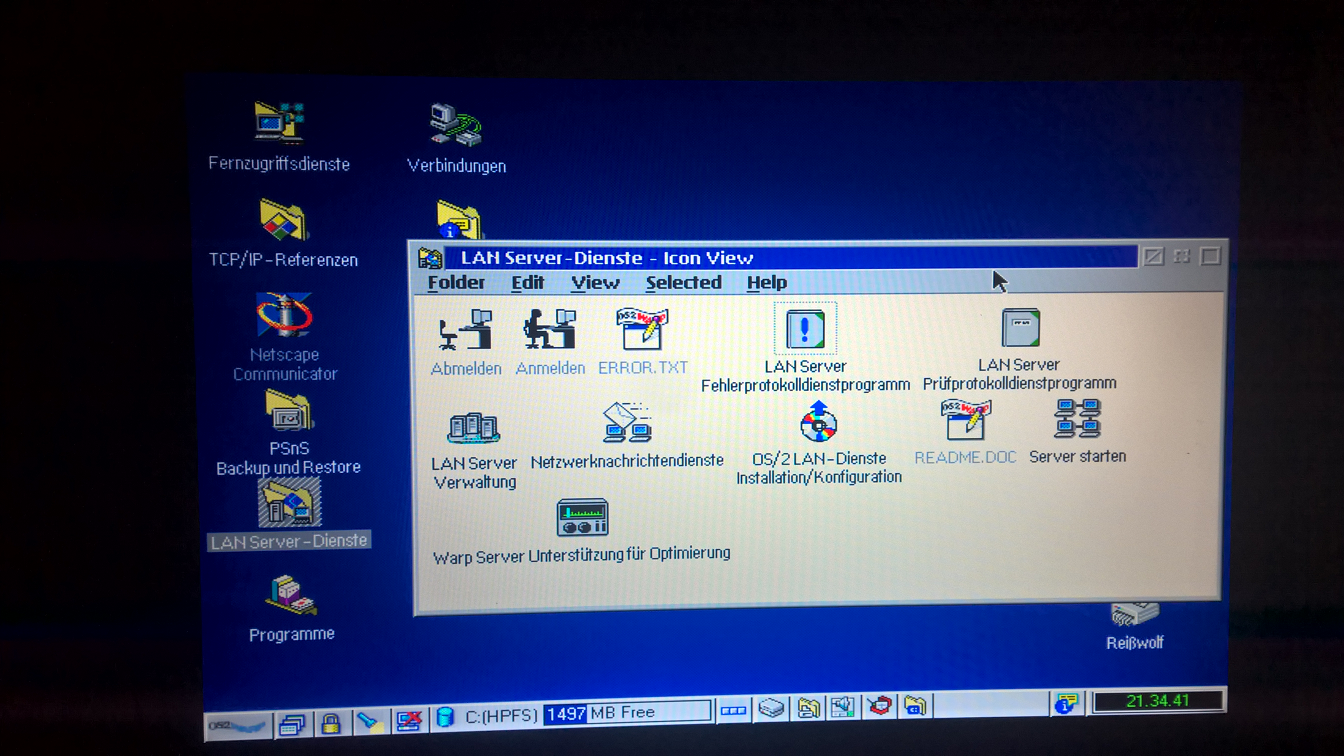Click the OS/2 Warp button in WarpCenter
Image resolution: width=1344 pixels, height=756 pixels.
click(x=238, y=726)
